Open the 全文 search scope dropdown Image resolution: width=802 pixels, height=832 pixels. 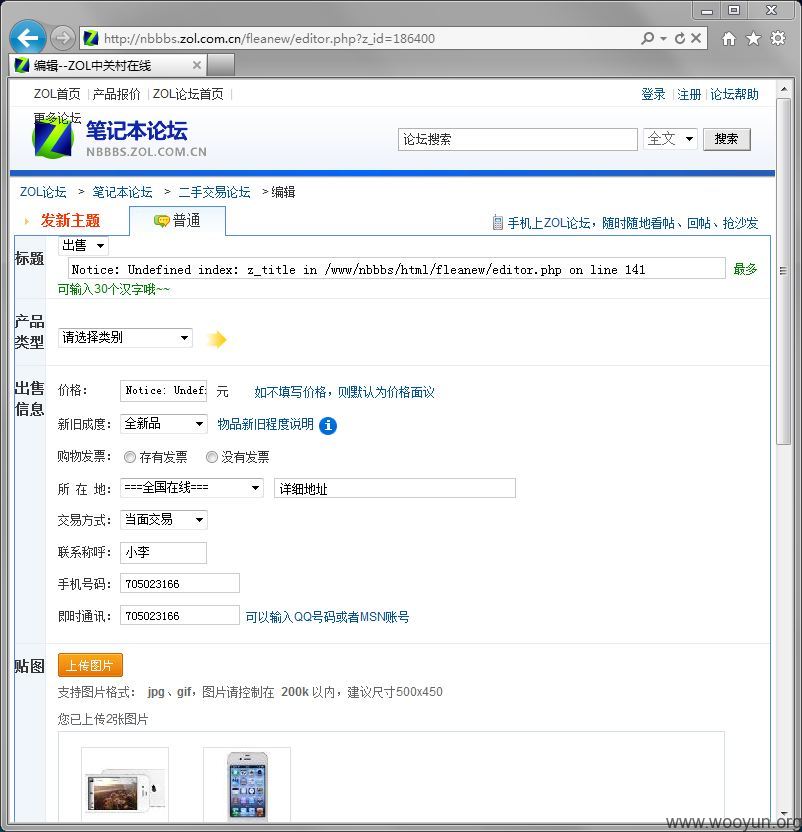670,139
